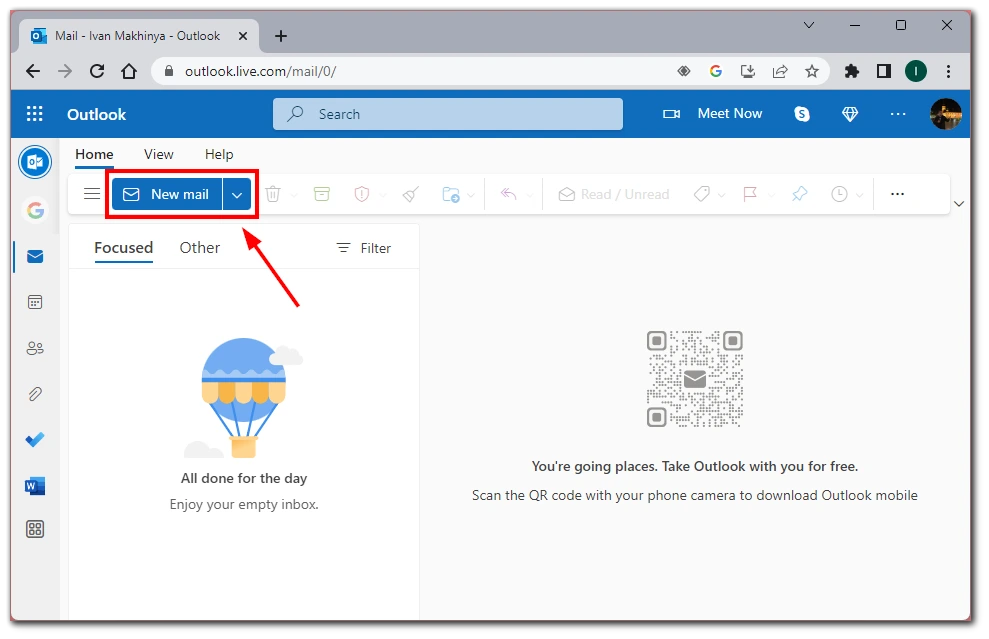This screenshot has width=989, height=639.
Task: Toggle Read / Unread status
Action: pyautogui.click(x=614, y=194)
